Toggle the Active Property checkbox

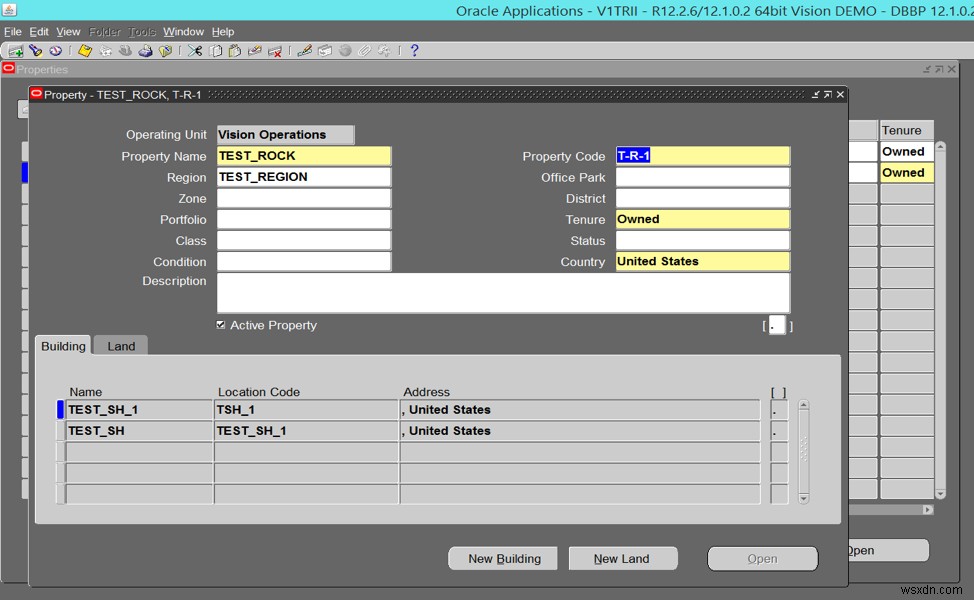[x=222, y=325]
